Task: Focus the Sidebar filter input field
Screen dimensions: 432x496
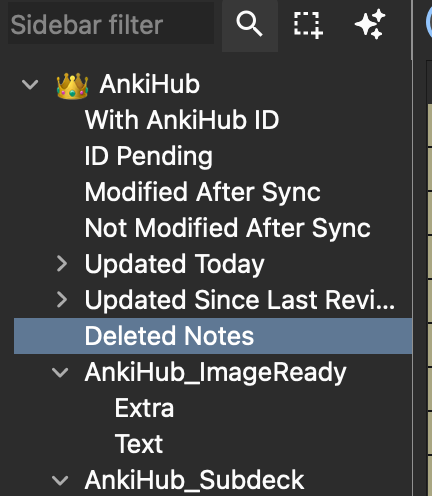Action: (111, 25)
